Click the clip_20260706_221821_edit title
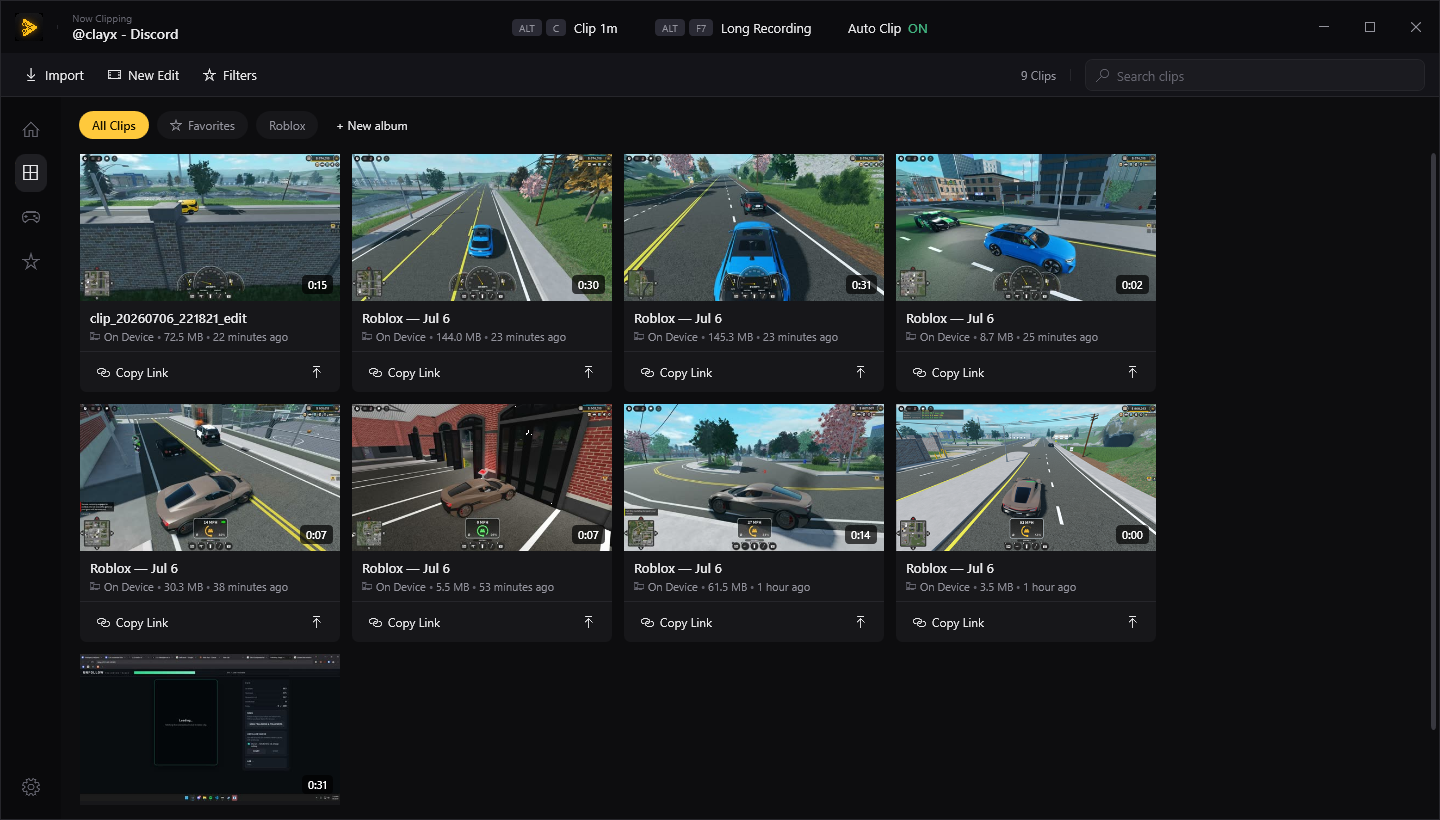Viewport: 1440px width, 820px height. pos(168,318)
